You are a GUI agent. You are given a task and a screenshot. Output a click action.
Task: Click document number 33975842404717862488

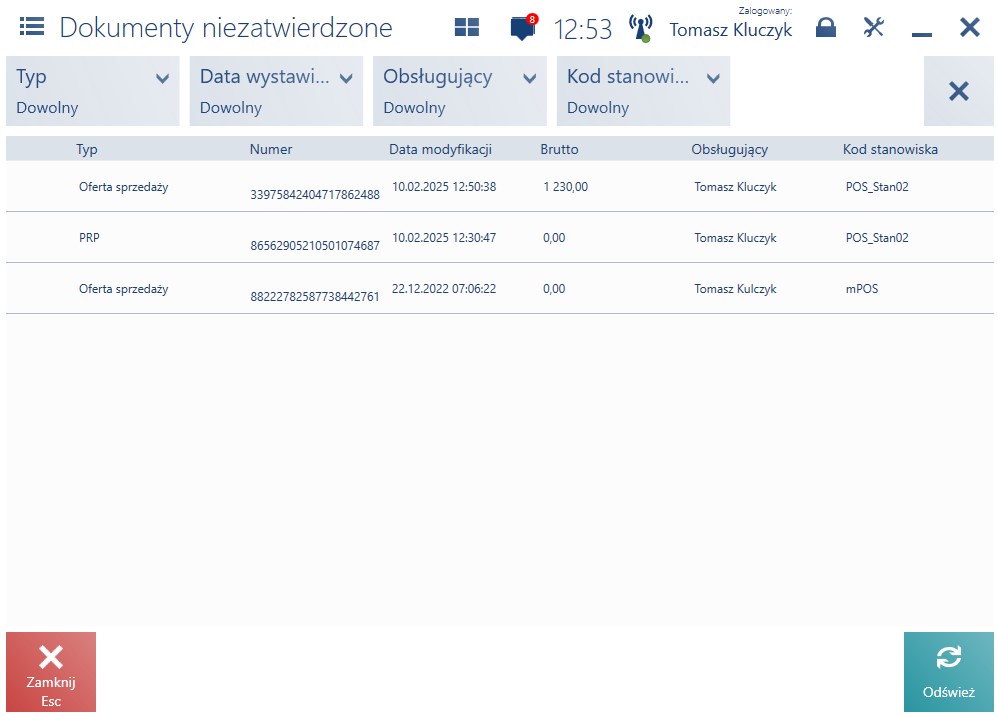(x=315, y=195)
